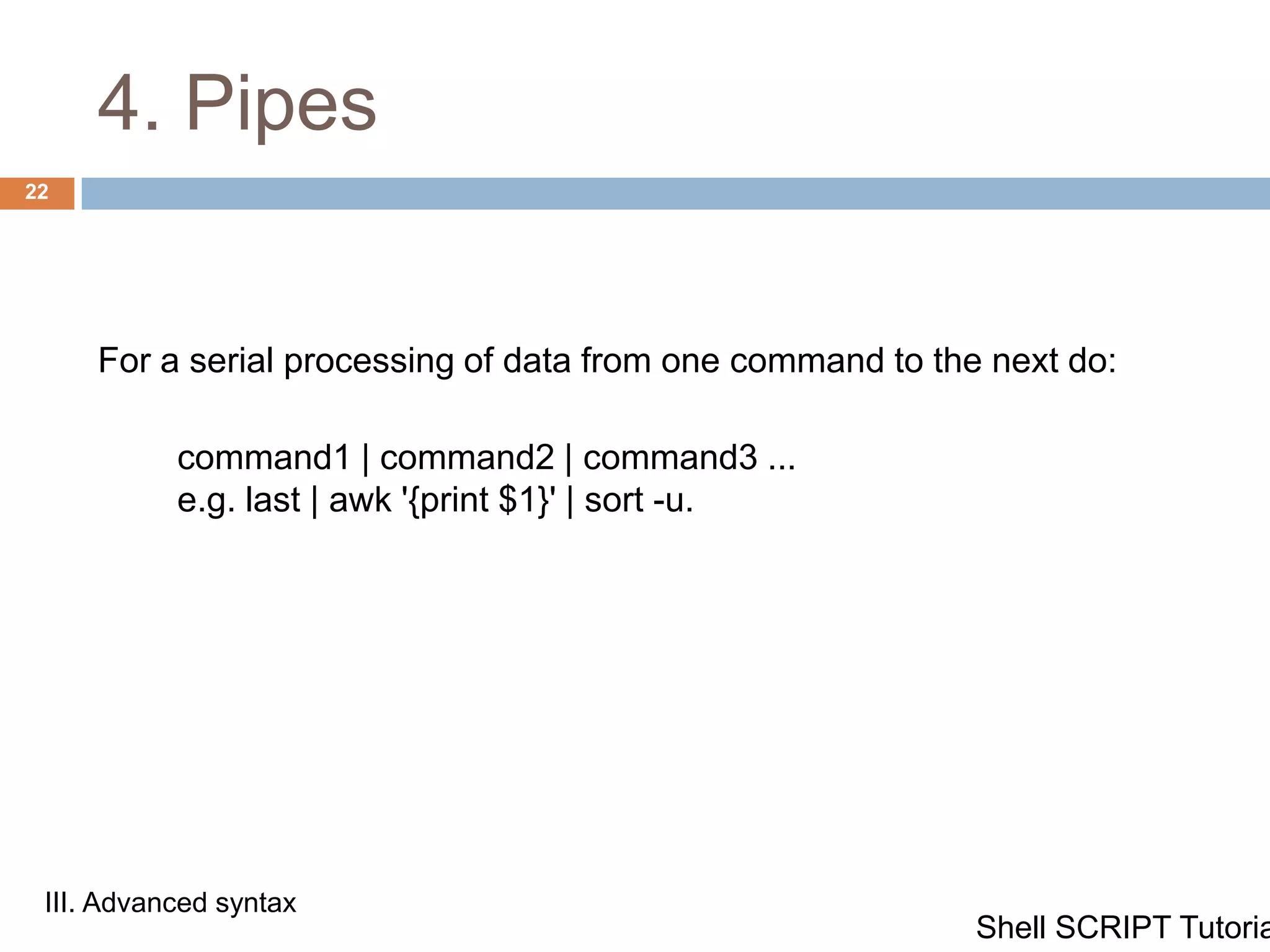The image size is (1270, 952).
Task: Click the 'For a serial processing' sentence
Action: 607,361
